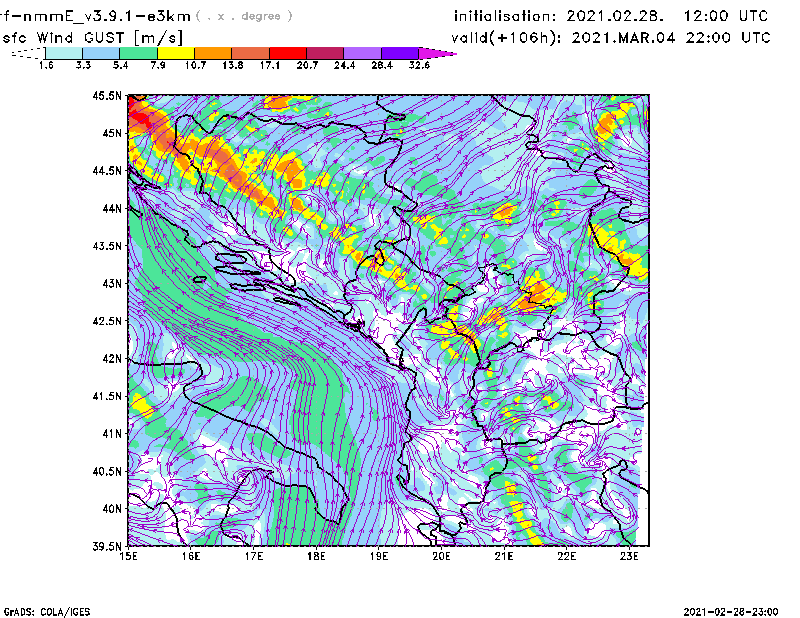Click the '3.3' legend value
800x618 pixels.
pos(83,65)
